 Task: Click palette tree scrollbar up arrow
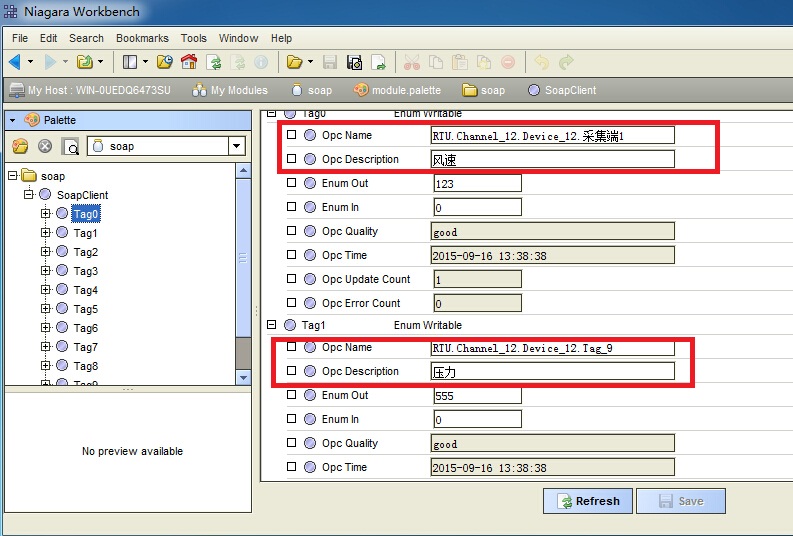(243, 170)
